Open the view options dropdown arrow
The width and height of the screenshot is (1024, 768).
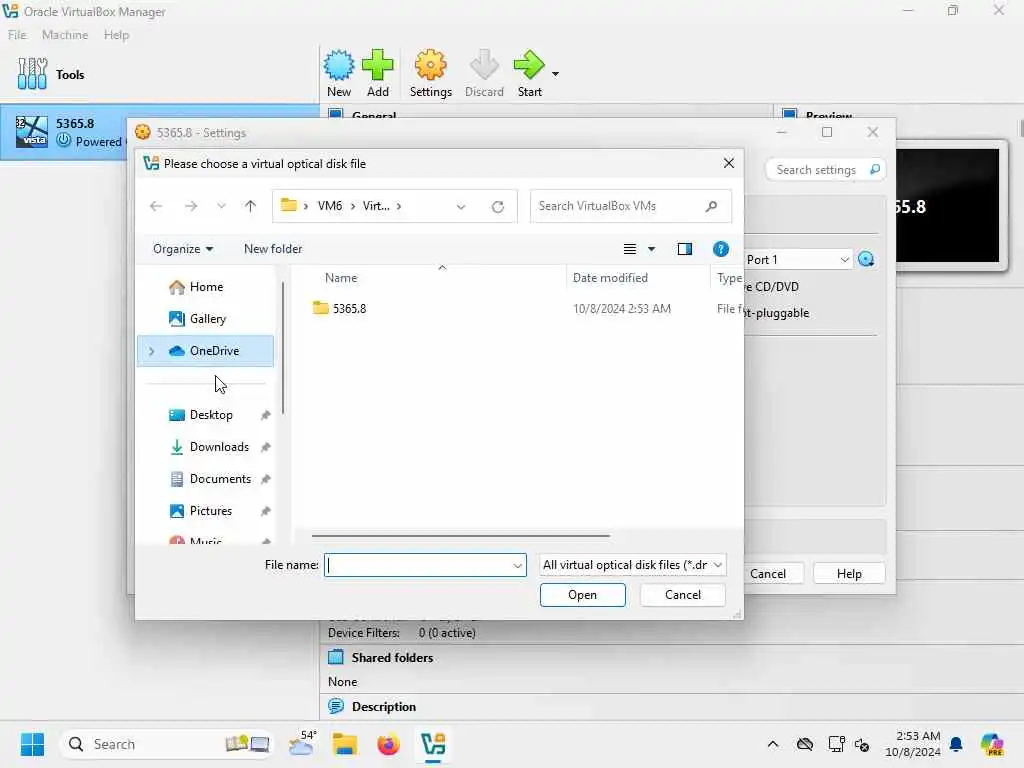pos(651,249)
